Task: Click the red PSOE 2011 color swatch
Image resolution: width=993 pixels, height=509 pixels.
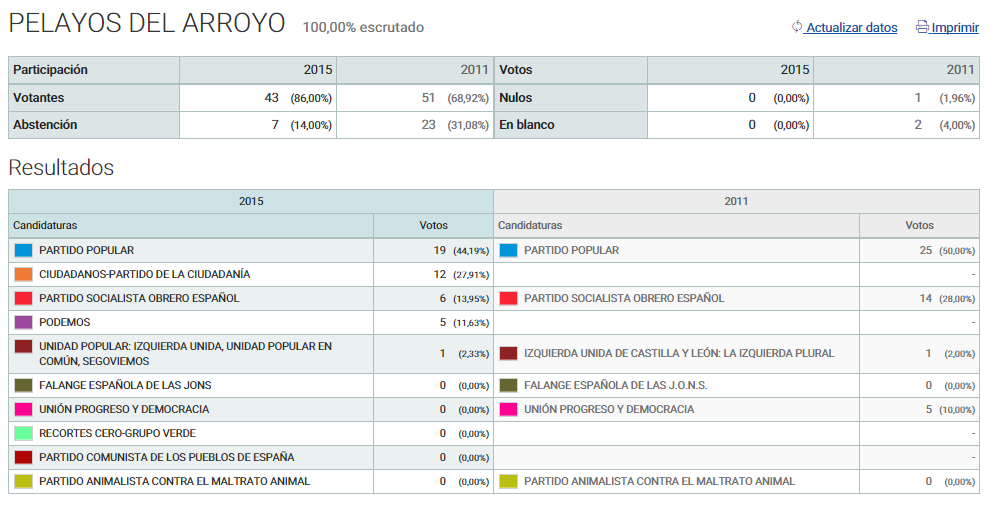Action: pyautogui.click(x=509, y=298)
